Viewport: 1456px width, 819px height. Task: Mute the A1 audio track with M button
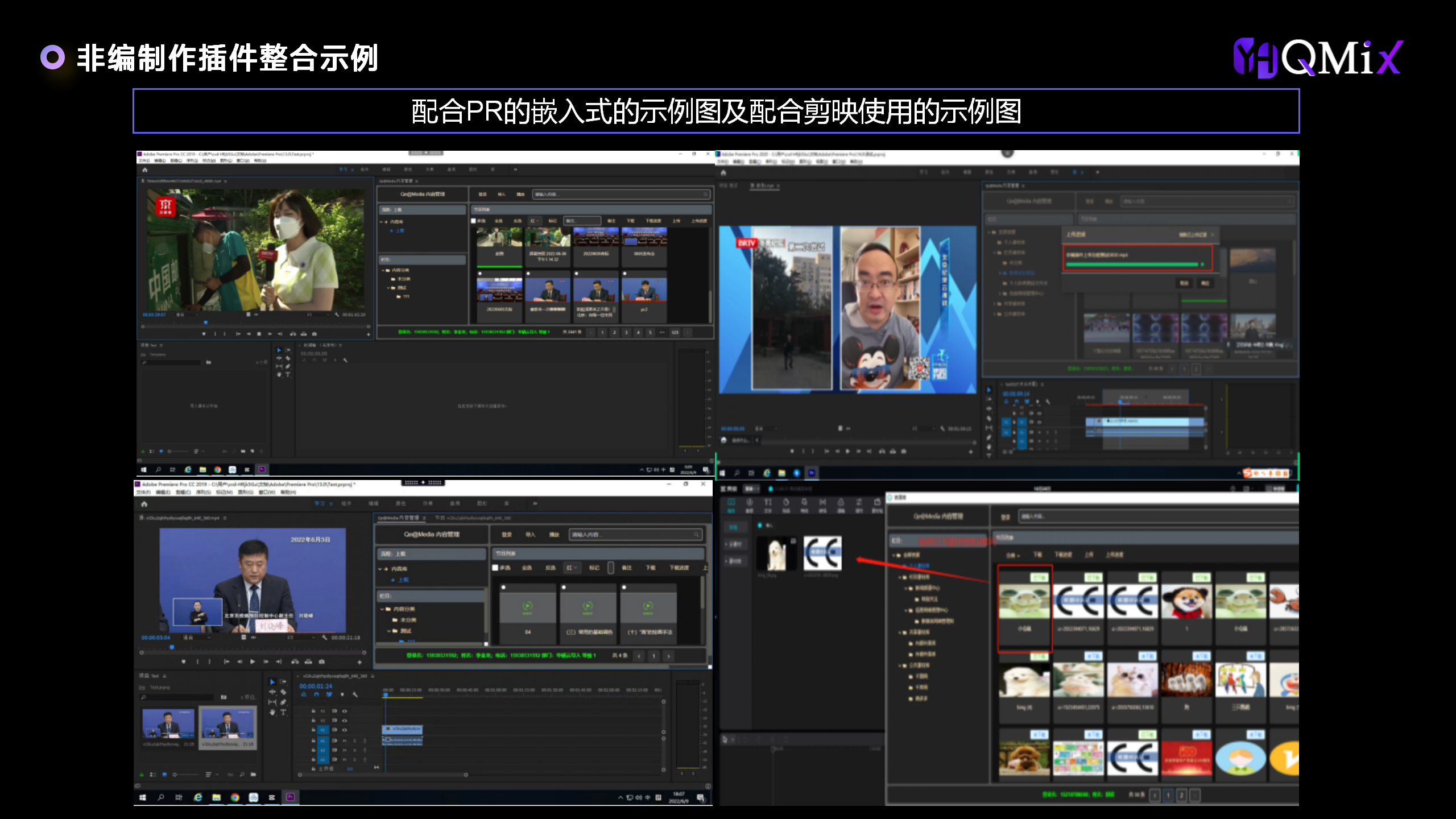click(344, 741)
